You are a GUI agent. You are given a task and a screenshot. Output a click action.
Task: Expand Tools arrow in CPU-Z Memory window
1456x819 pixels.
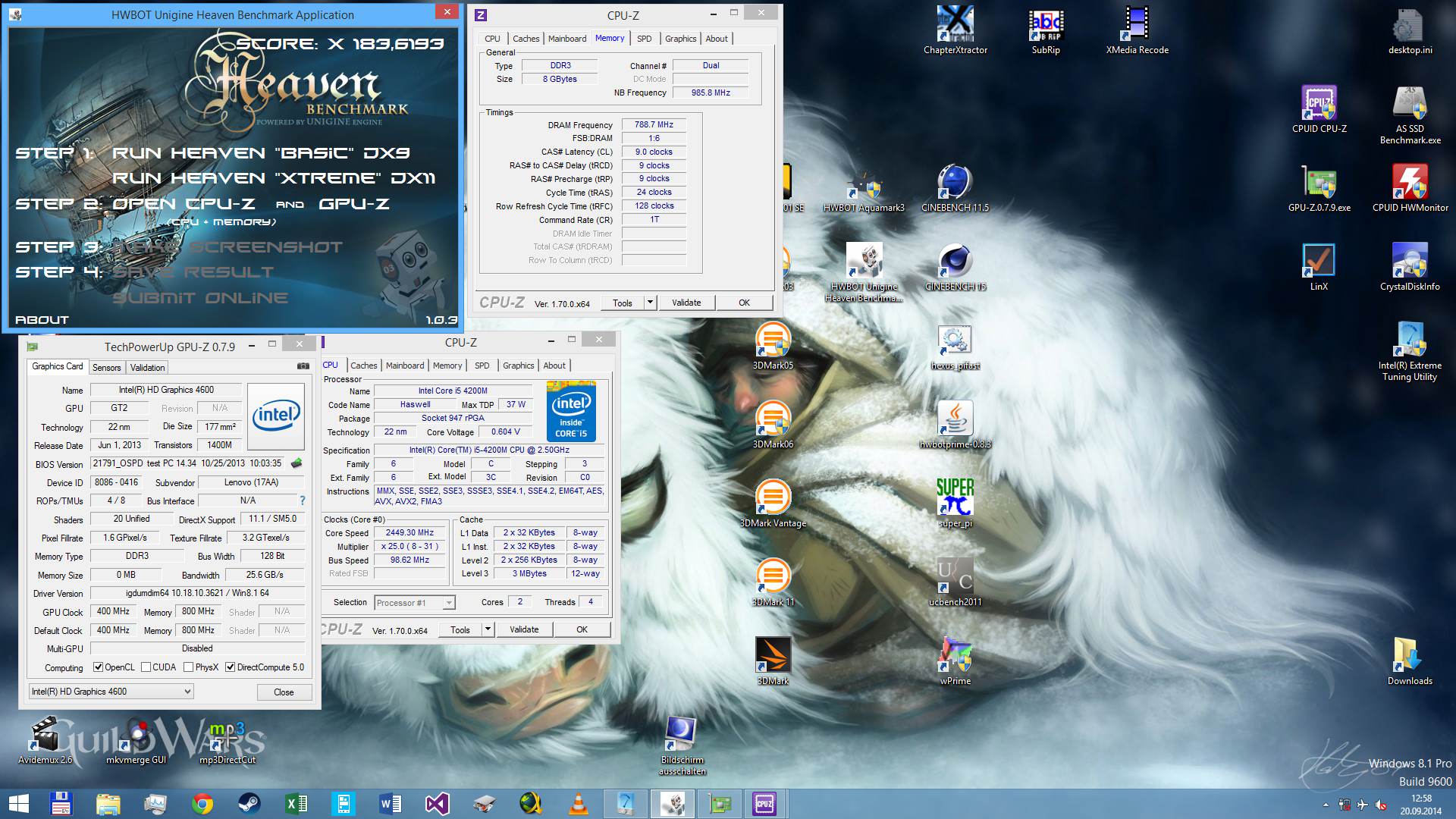tap(650, 303)
